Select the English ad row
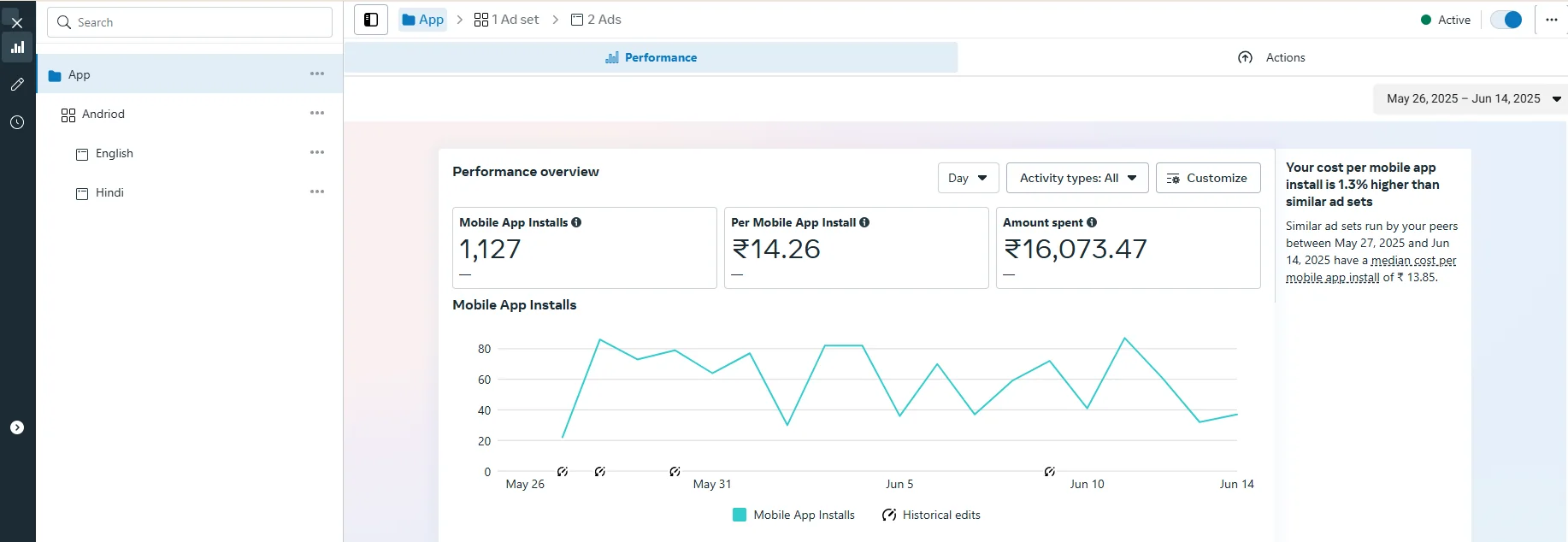The height and width of the screenshot is (542, 1568). (190, 153)
